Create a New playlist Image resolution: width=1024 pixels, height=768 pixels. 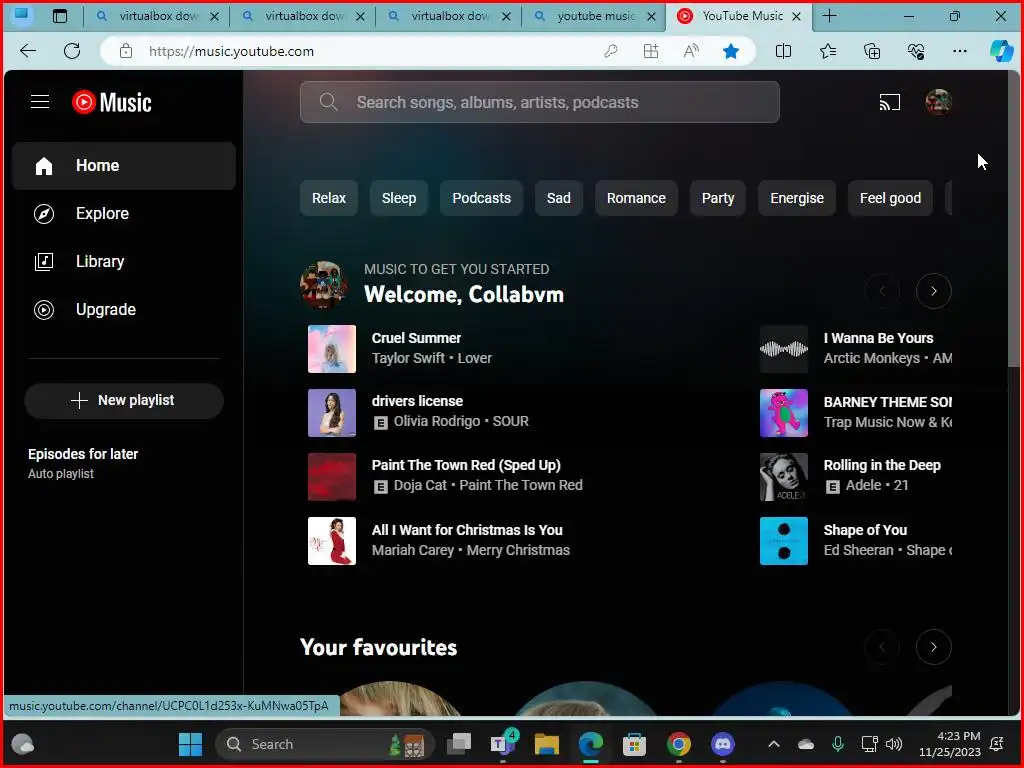click(123, 400)
